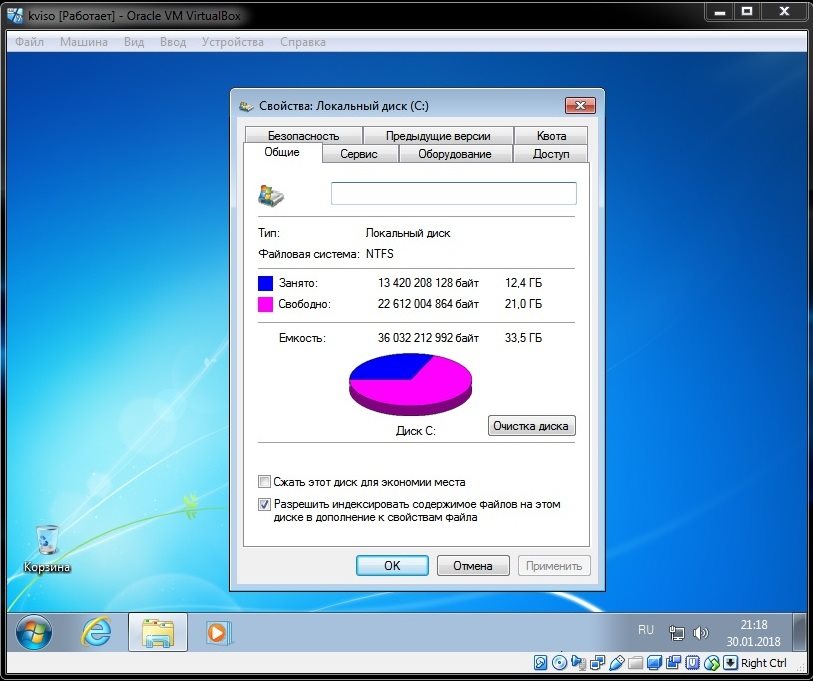Click the display icon in VirtualBox status bar
The image size is (813, 681).
[x=654, y=662]
